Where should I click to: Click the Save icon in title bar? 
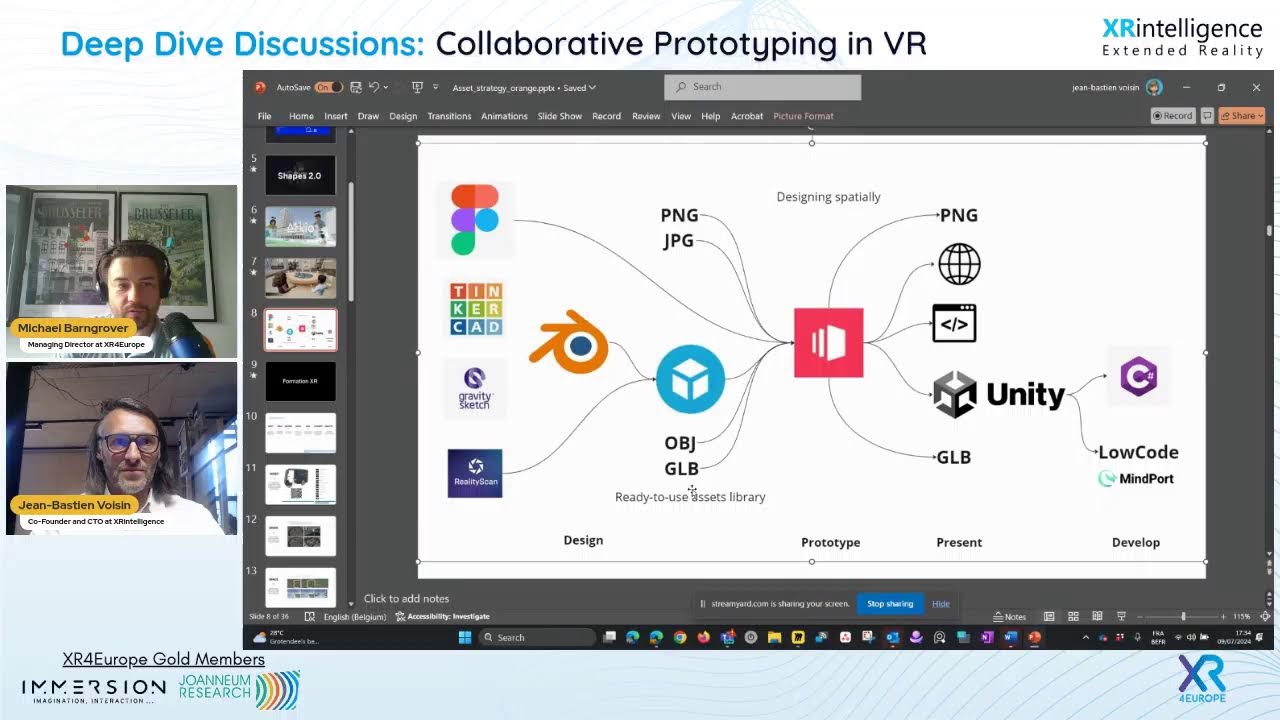pos(355,87)
